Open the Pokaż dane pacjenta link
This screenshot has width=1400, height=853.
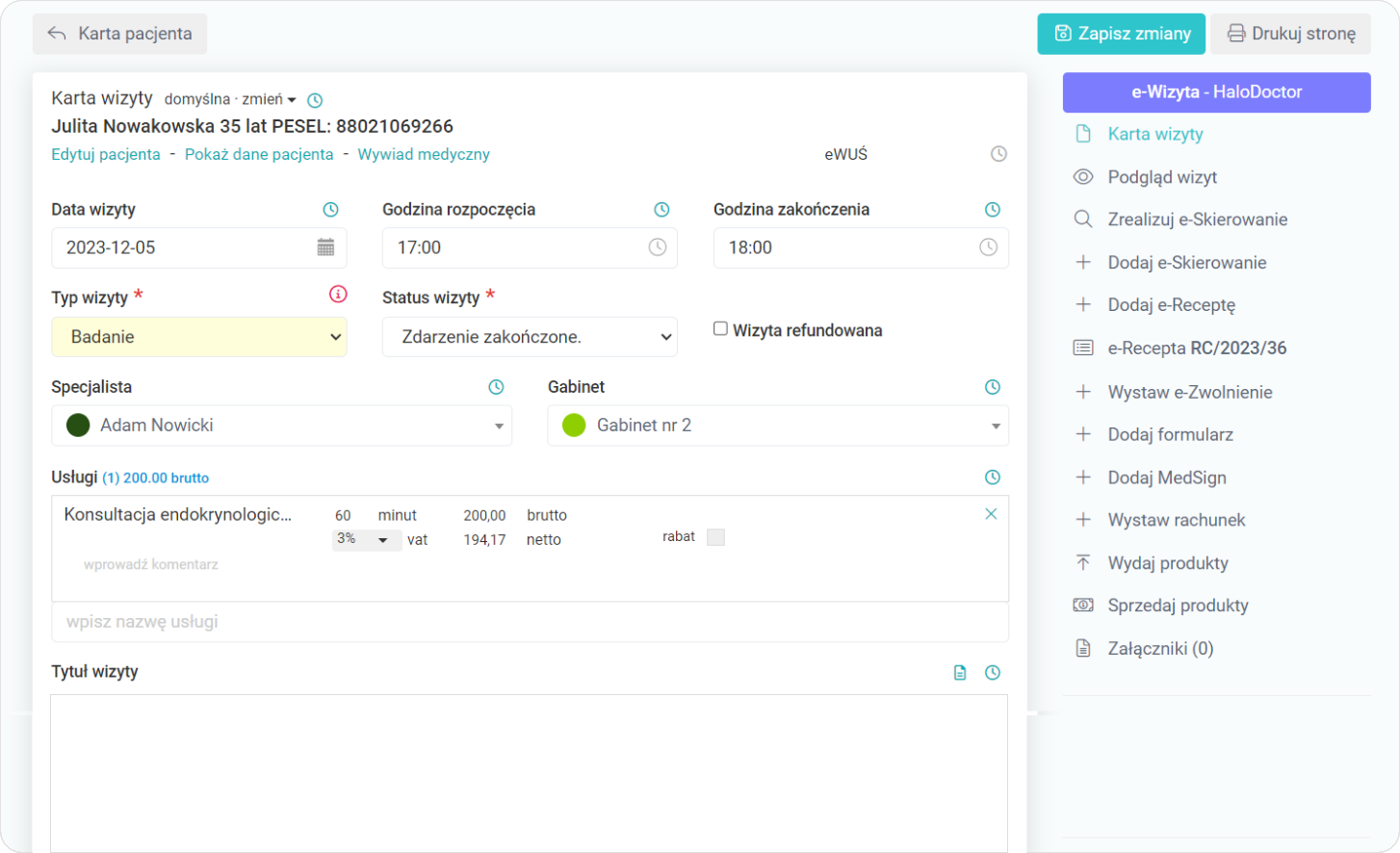[259, 154]
